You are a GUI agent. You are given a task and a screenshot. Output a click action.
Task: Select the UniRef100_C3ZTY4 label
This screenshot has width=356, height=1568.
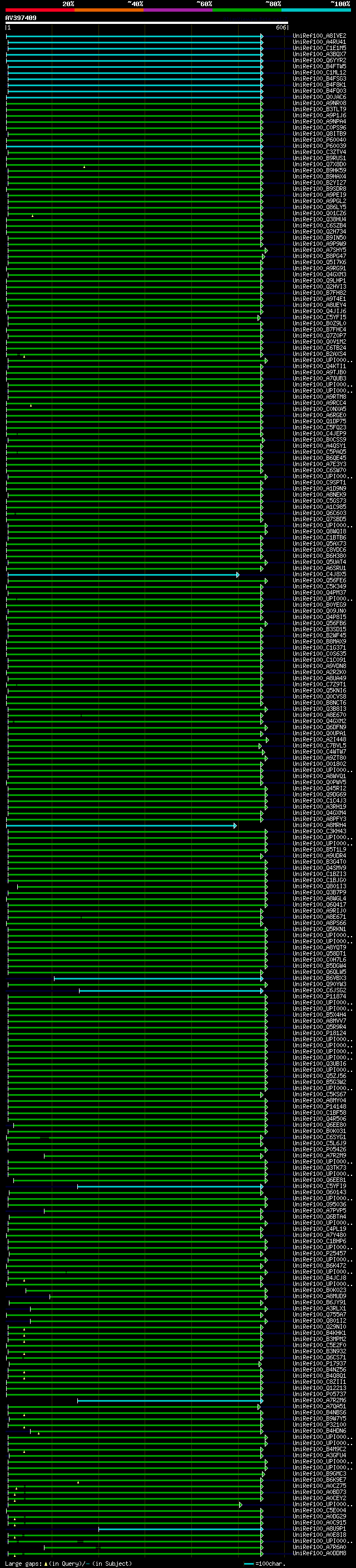(x=319, y=152)
